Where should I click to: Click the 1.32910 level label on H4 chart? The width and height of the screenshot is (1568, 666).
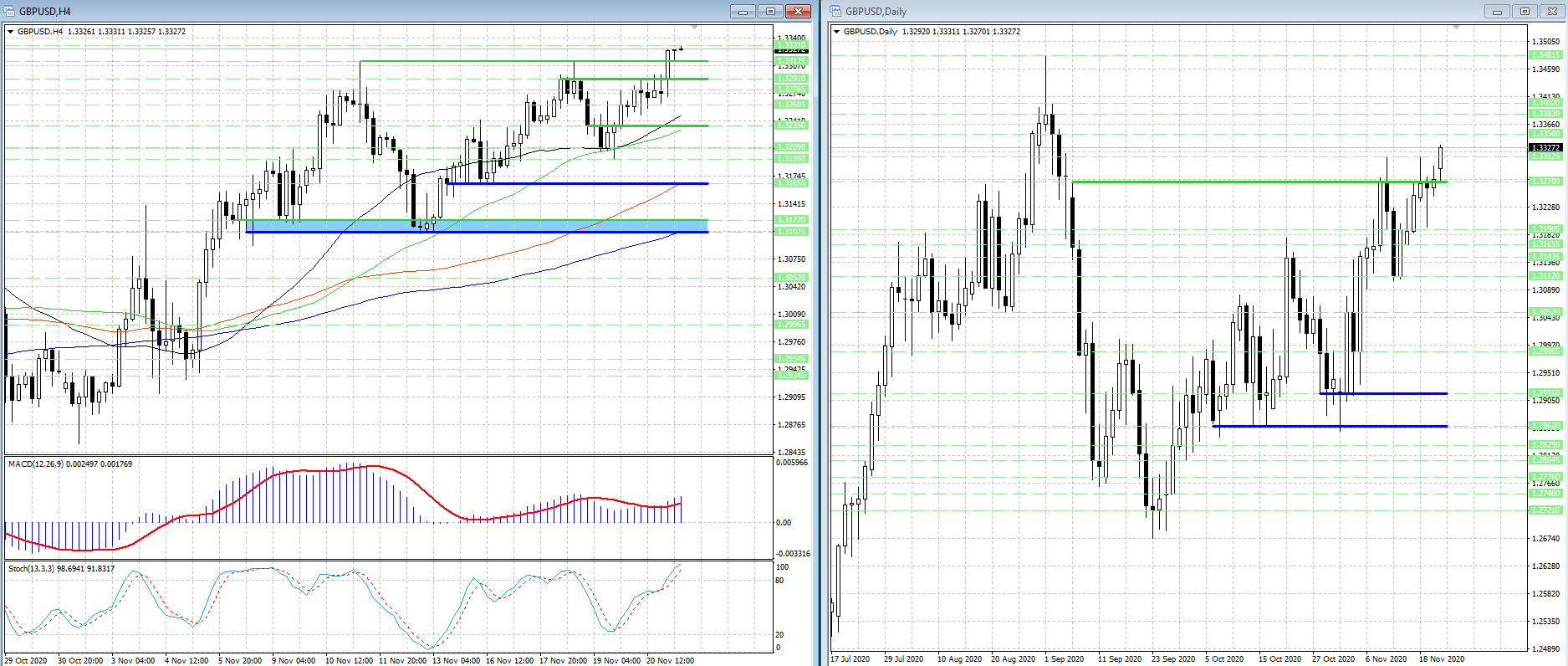click(791, 79)
